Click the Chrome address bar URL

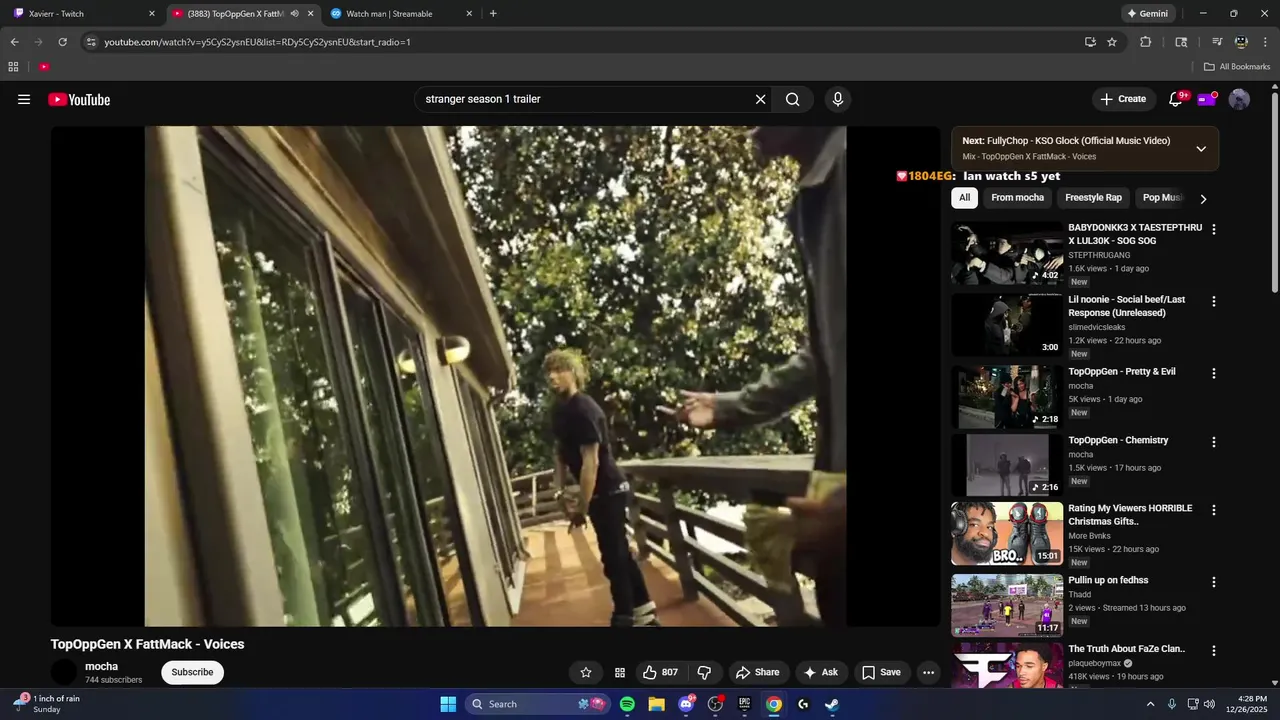pos(257,42)
